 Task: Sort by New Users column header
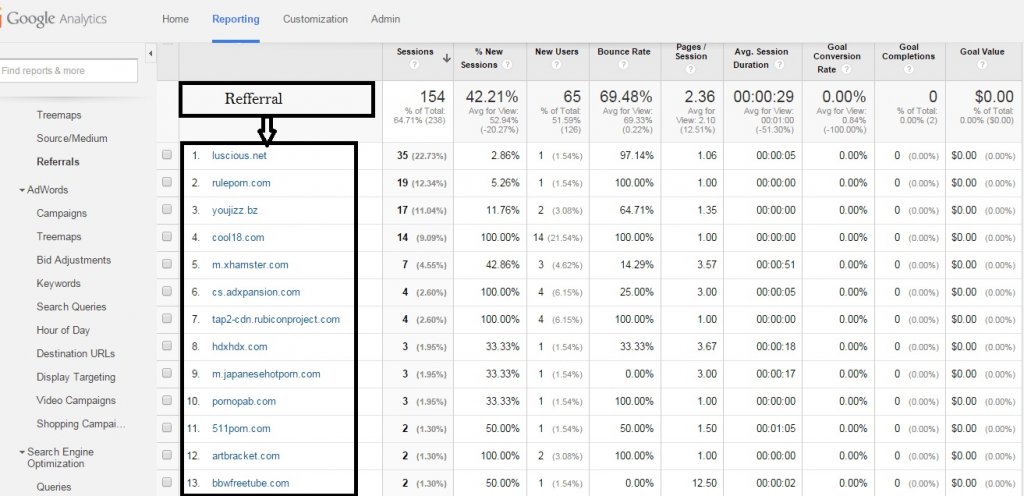click(556, 52)
